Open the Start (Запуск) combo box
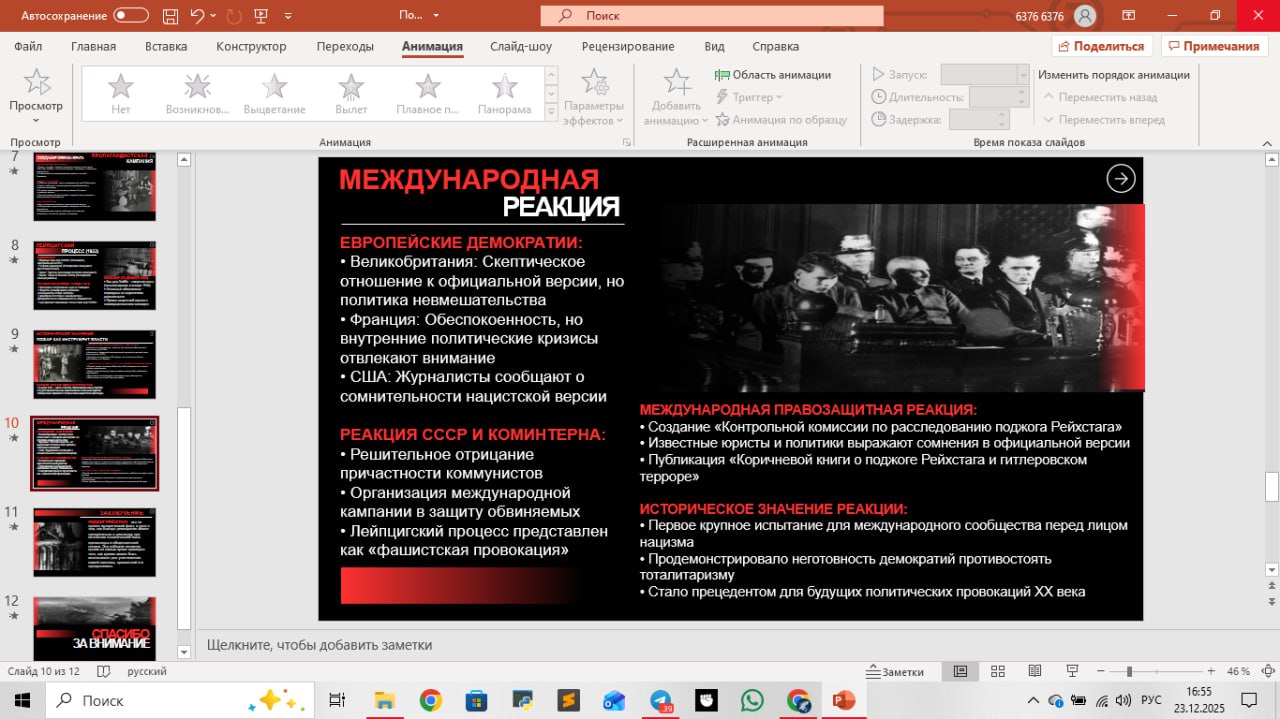 coord(985,75)
